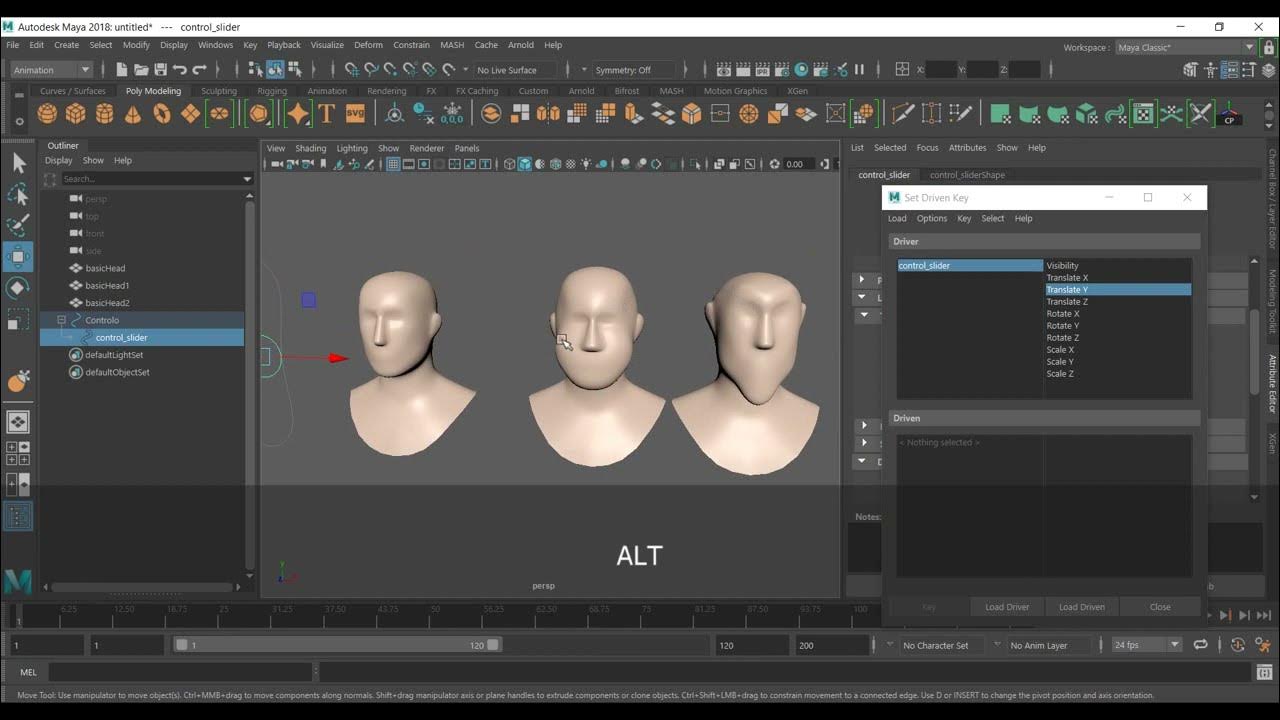
Task: Toggle playback loop mode button
Action: (1200, 645)
